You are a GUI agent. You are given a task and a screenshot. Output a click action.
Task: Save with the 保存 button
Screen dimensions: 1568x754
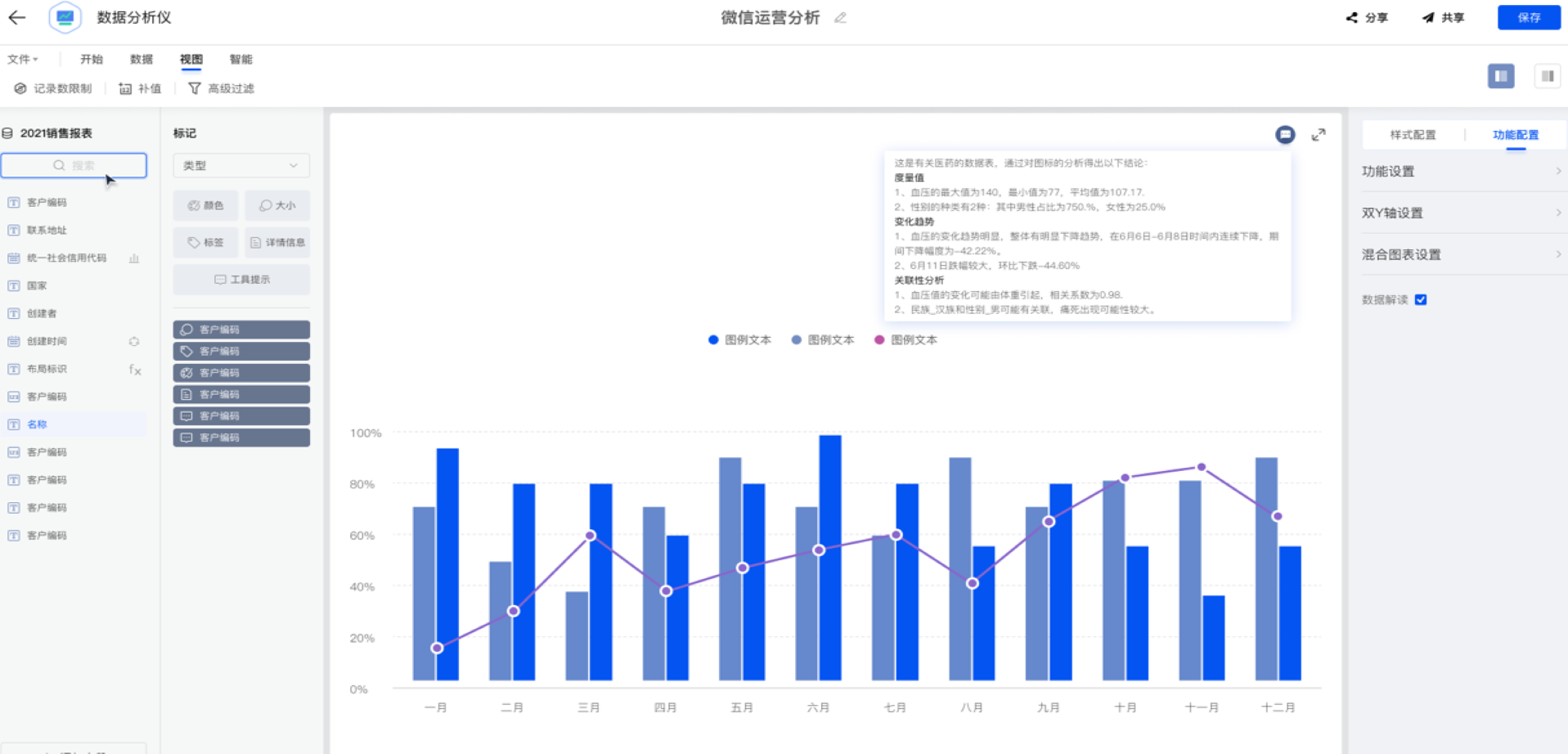pos(1529,17)
